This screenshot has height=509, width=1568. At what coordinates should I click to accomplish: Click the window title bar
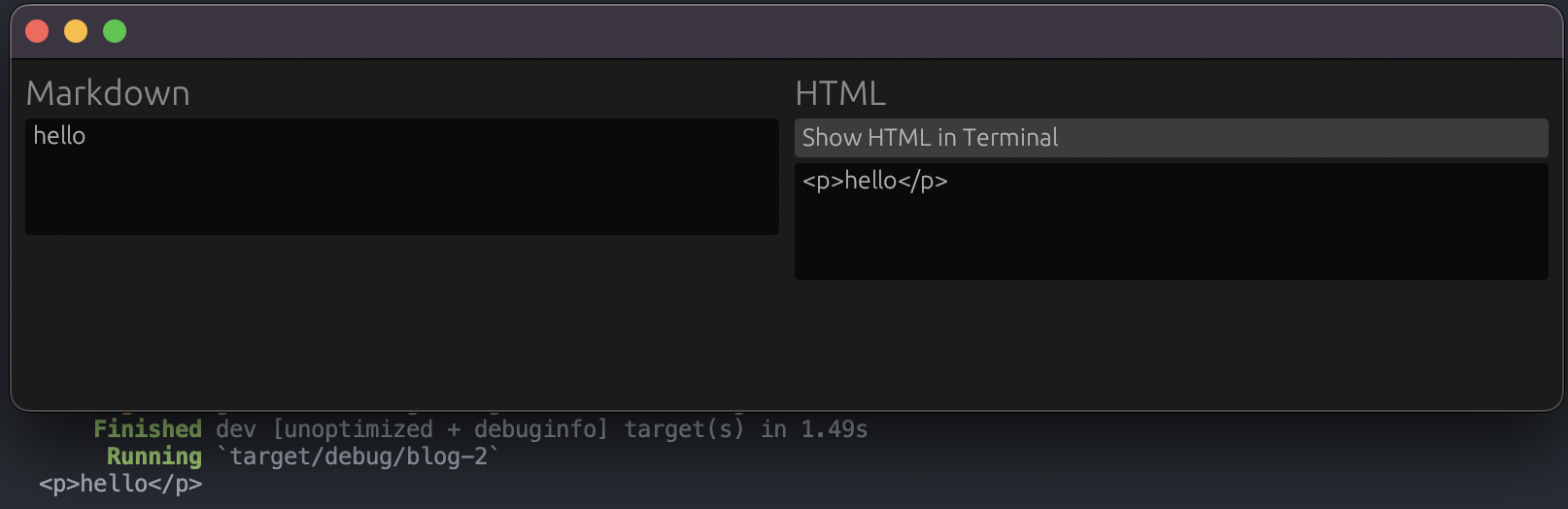(x=787, y=31)
